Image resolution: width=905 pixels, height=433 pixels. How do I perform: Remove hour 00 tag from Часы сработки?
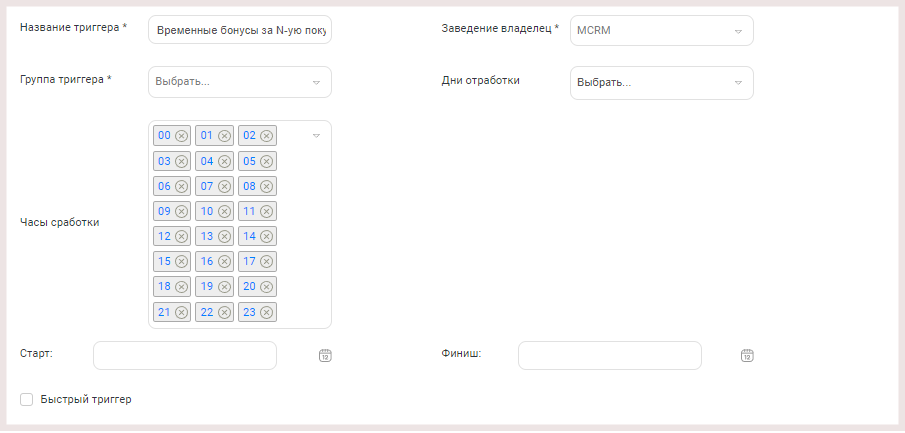[x=182, y=136]
